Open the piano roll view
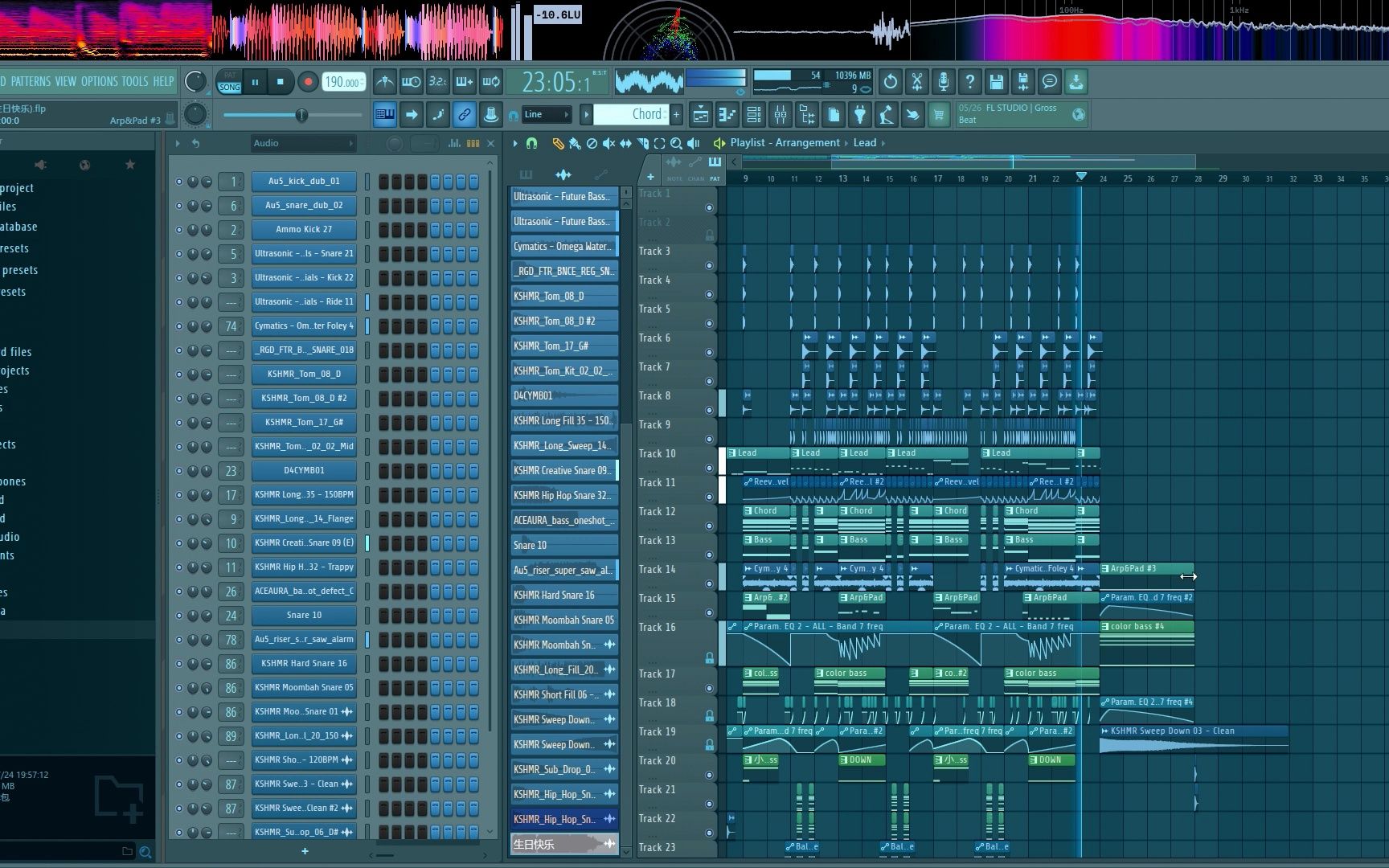 (x=727, y=115)
